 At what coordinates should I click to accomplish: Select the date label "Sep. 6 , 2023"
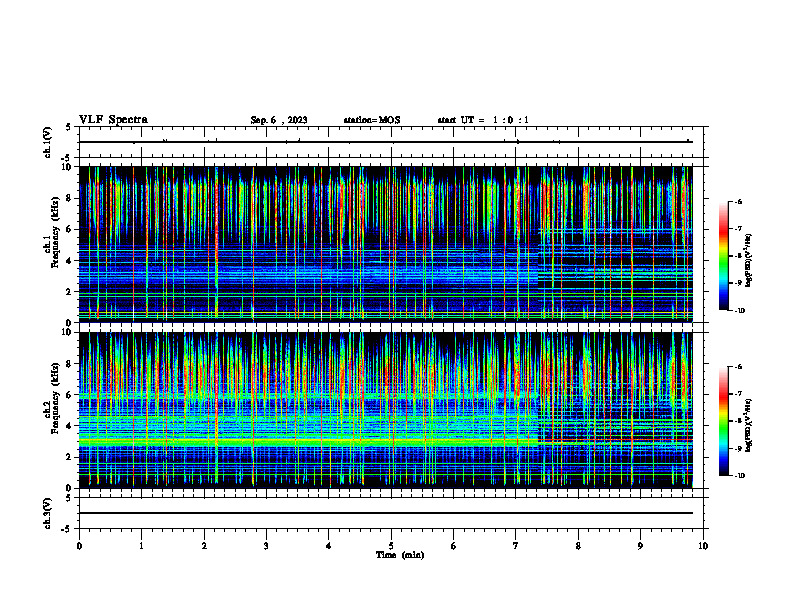(x=279, y=120)
